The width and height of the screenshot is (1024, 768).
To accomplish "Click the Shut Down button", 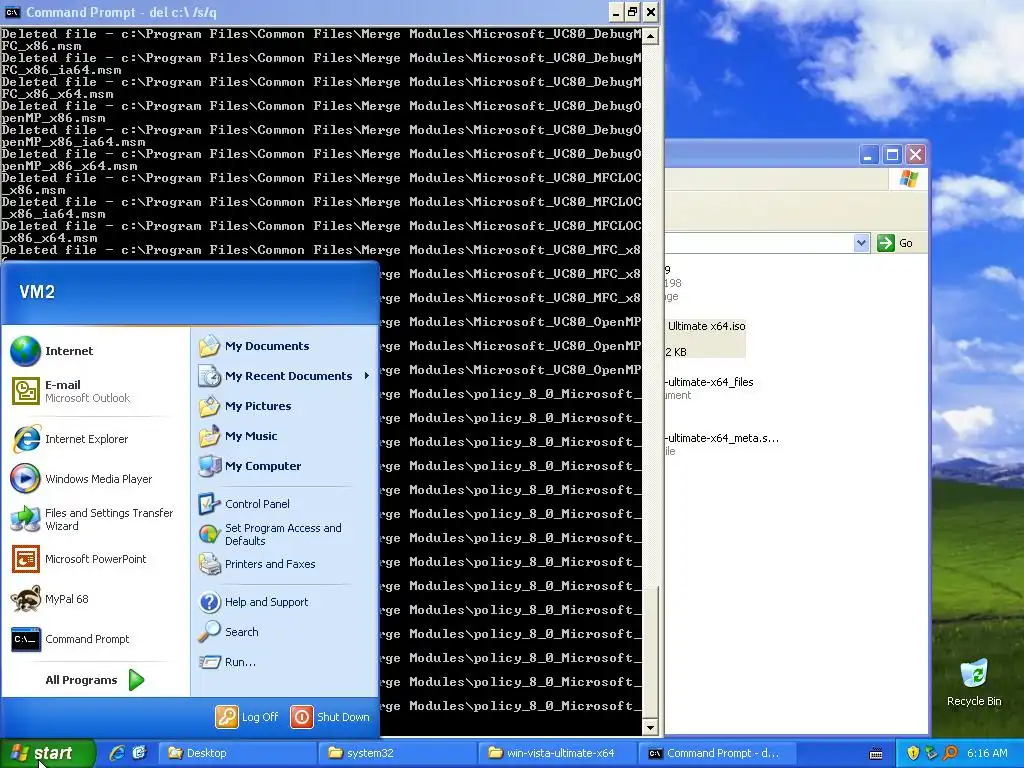I will point(330,716).
